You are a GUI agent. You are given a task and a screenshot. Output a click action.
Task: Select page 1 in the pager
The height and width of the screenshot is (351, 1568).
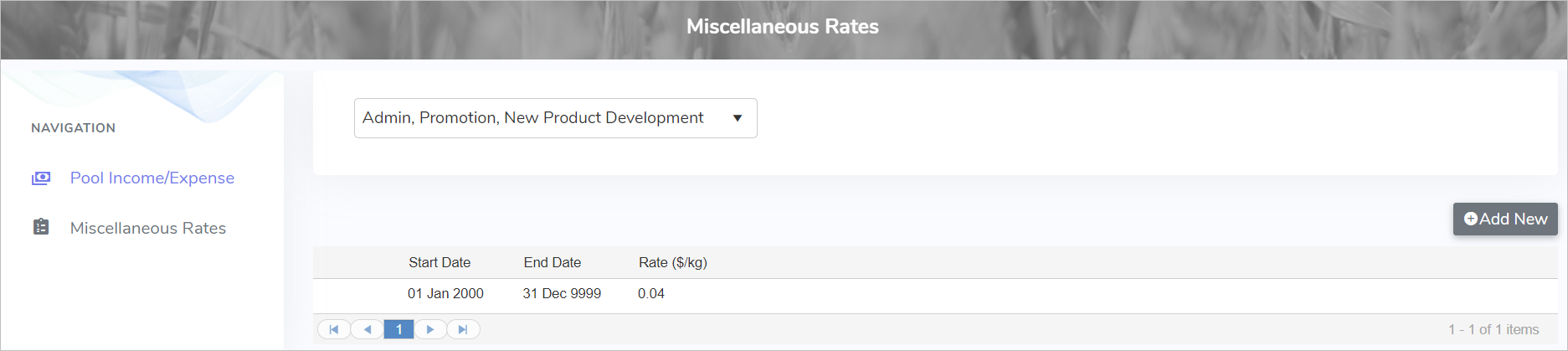click(x=399, y=329)
